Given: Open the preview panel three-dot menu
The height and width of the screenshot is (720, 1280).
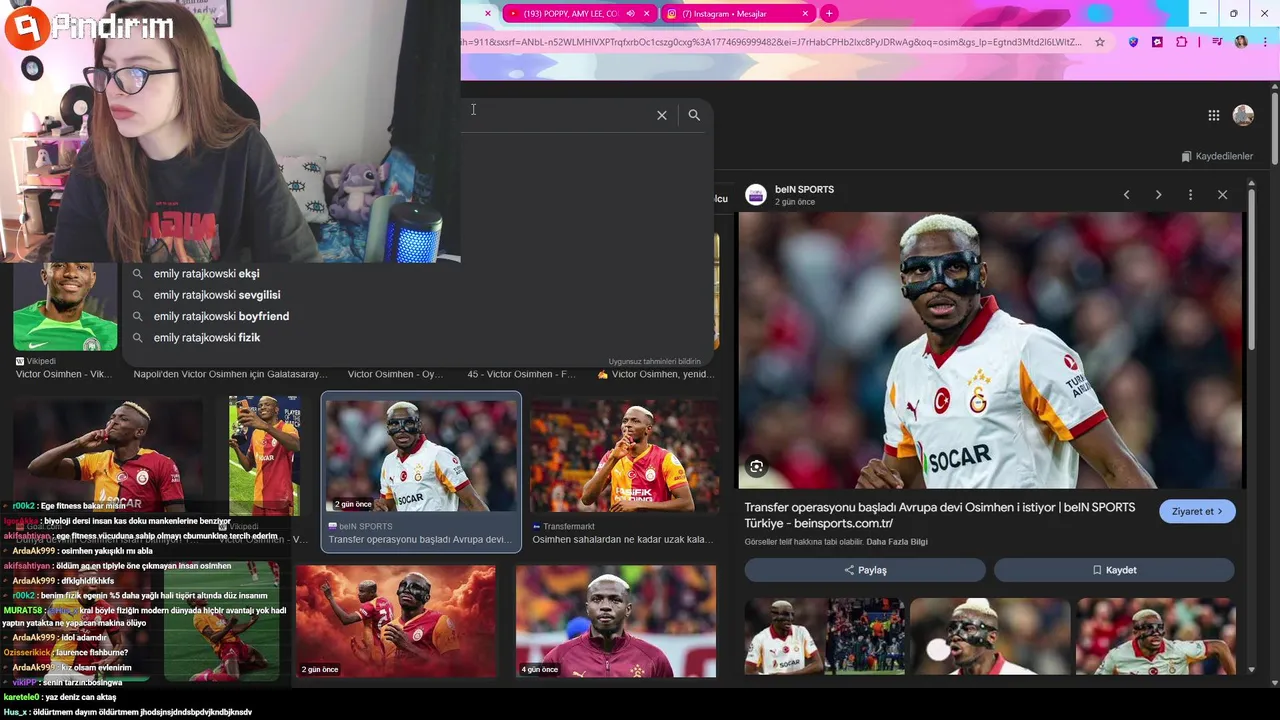Looking at the screenshot, I should pos(1190,195).
